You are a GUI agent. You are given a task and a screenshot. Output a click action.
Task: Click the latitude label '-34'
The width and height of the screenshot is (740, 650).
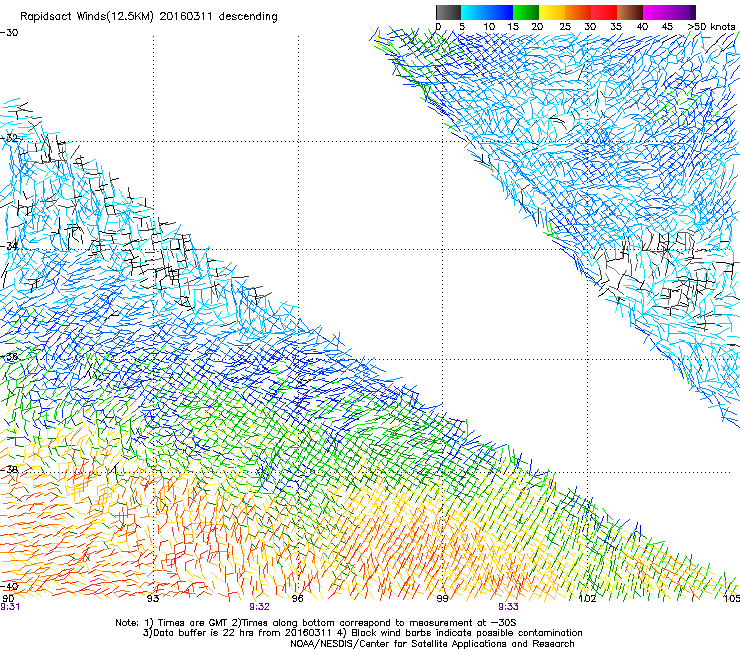(9, 246)
